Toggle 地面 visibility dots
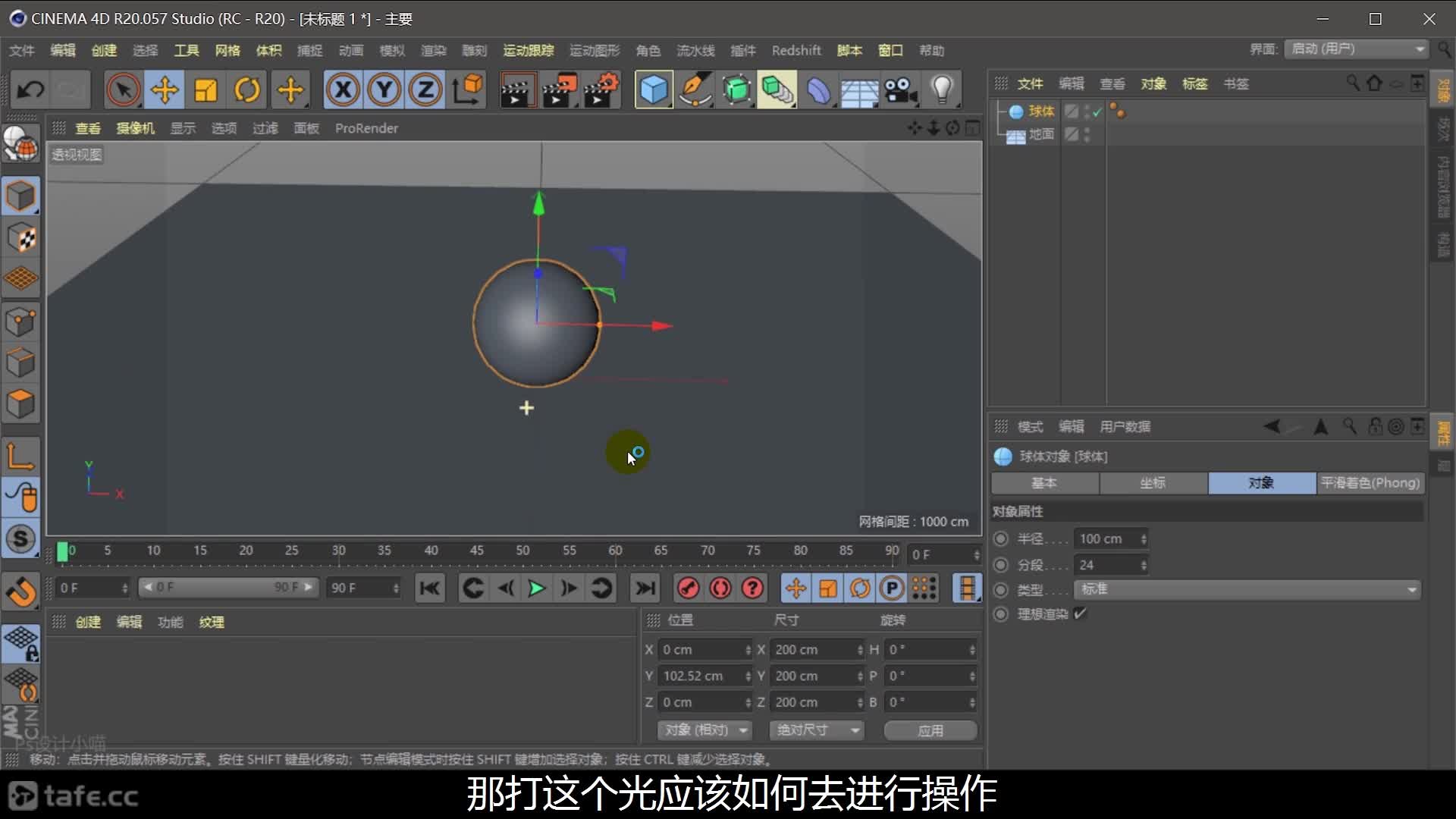Image resolution: width=1456 pixels, height=819 pixels. tap(1087, 134)
